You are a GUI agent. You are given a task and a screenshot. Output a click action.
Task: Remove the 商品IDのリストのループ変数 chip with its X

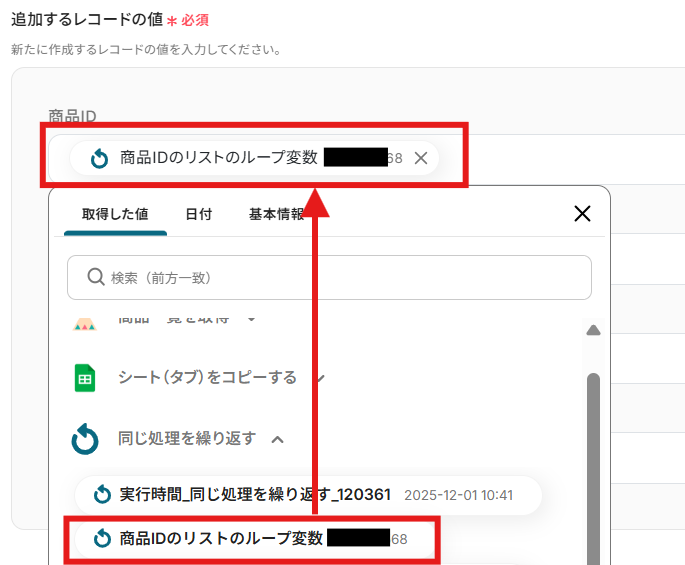[x=421, y=158]
